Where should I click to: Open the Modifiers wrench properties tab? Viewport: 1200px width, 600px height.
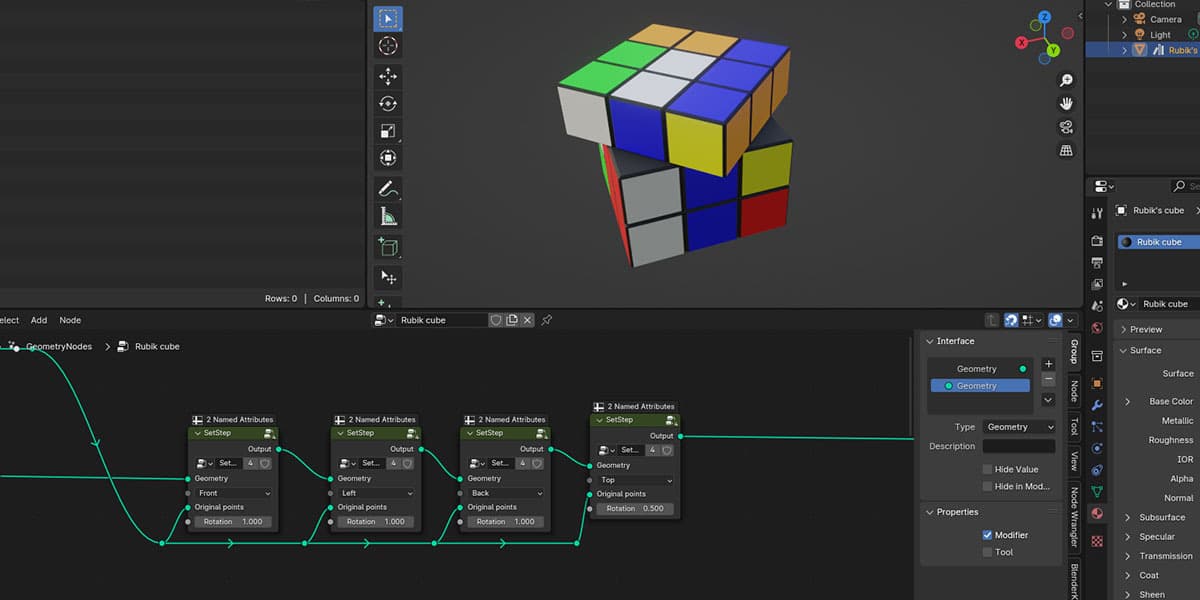pos(1097,405)
